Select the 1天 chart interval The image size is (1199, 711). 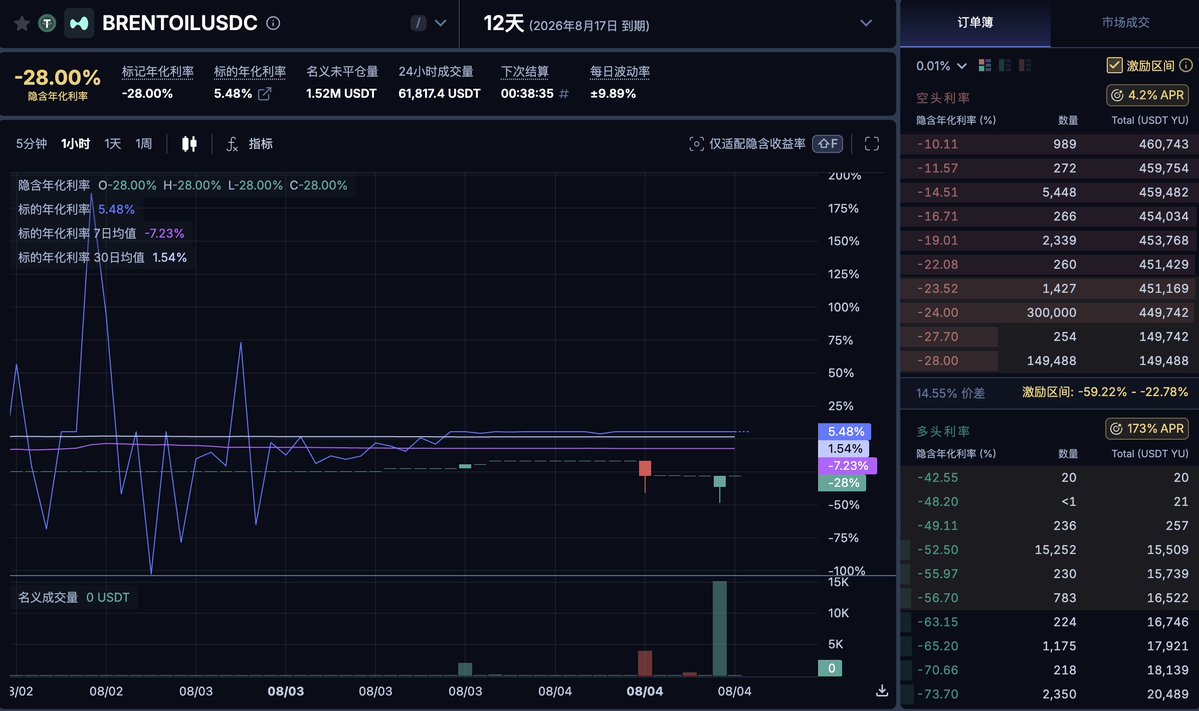point(112,144)
